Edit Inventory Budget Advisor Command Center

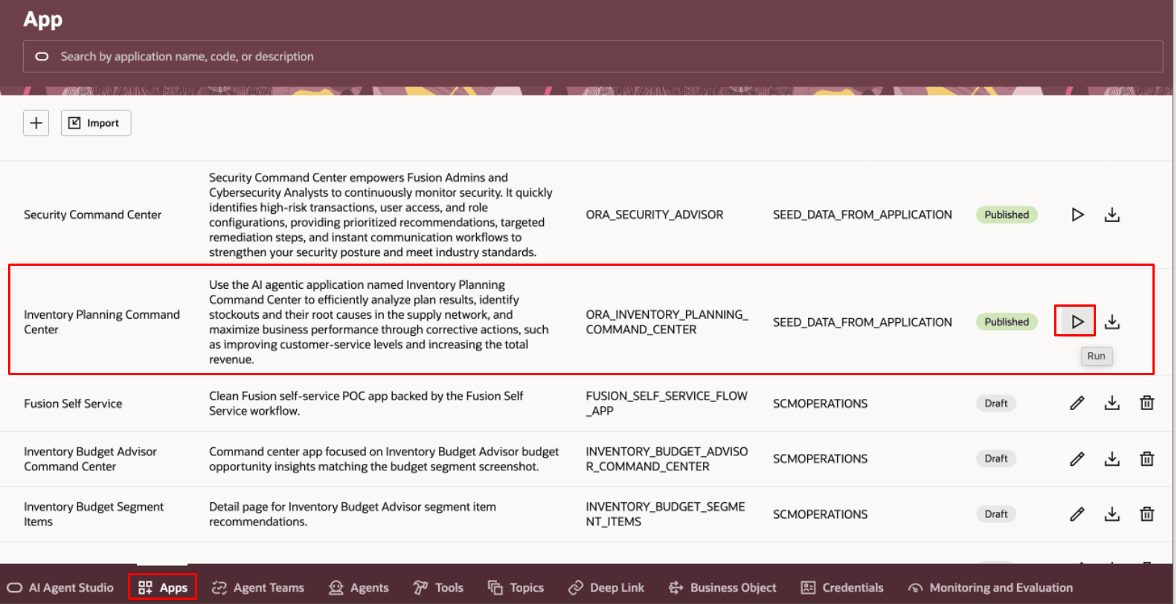click(1077, 458)
